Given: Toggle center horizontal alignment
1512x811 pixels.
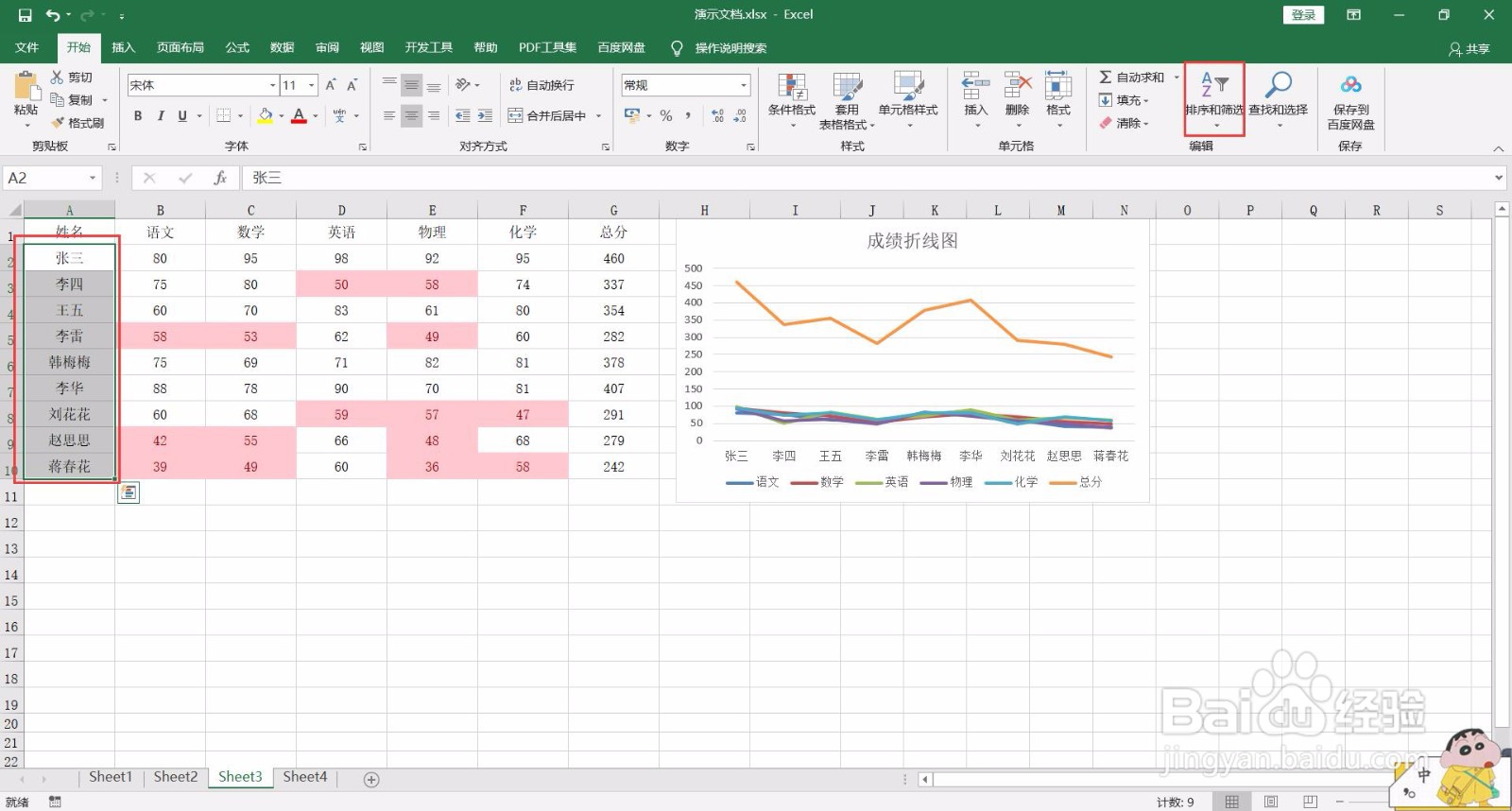Looking at the screenshot, I should tap(411, 115).
